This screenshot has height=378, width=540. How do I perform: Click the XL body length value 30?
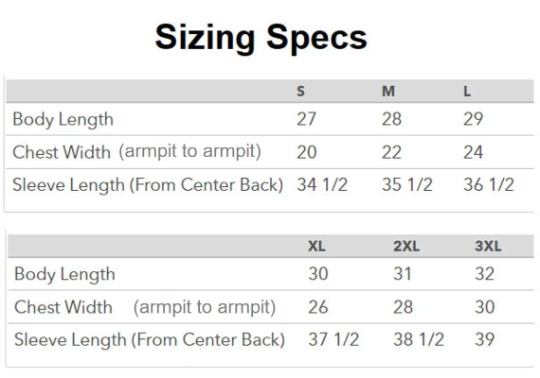tap(318, 274)
